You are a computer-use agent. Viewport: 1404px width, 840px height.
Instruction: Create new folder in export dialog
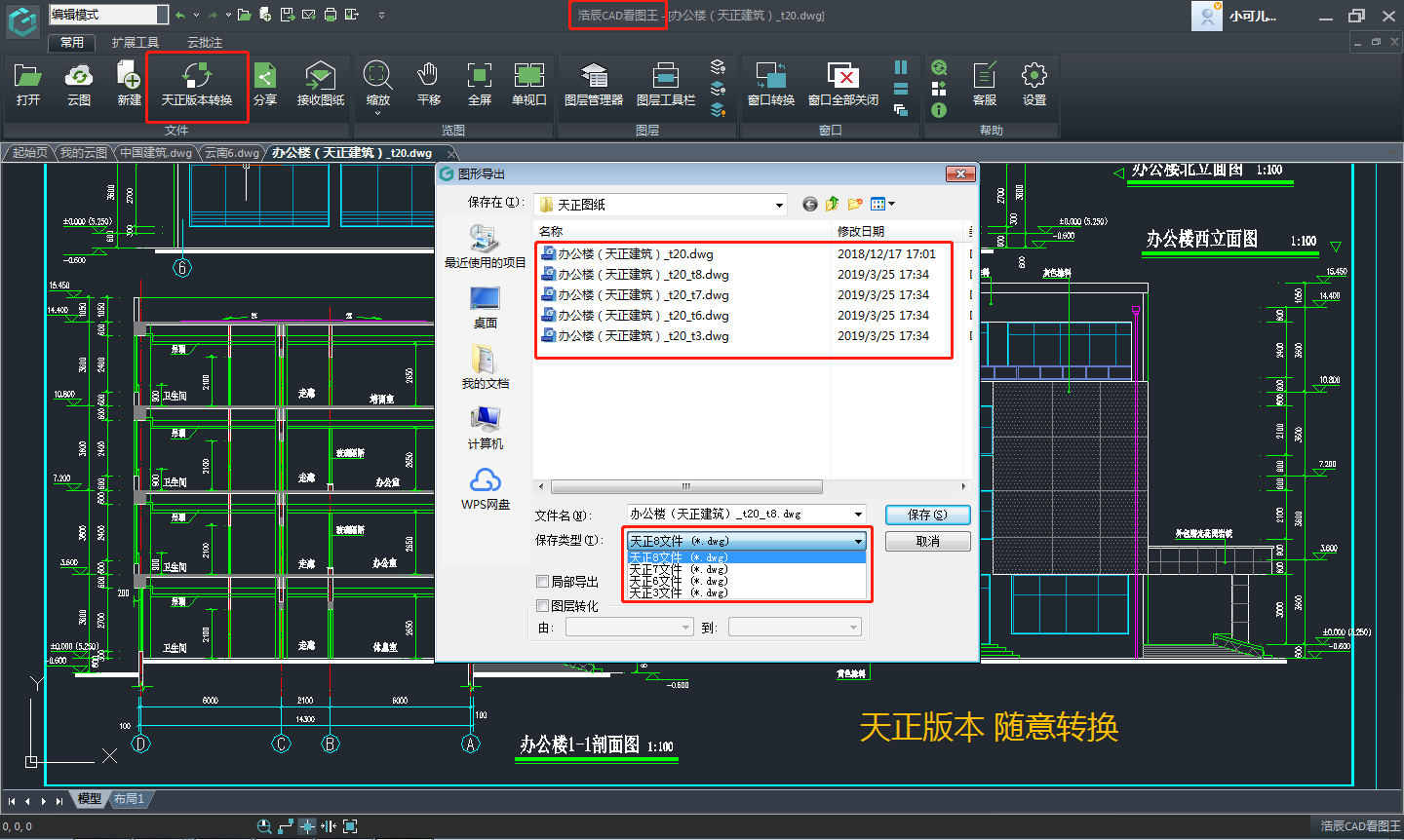[x=855, y=204]
